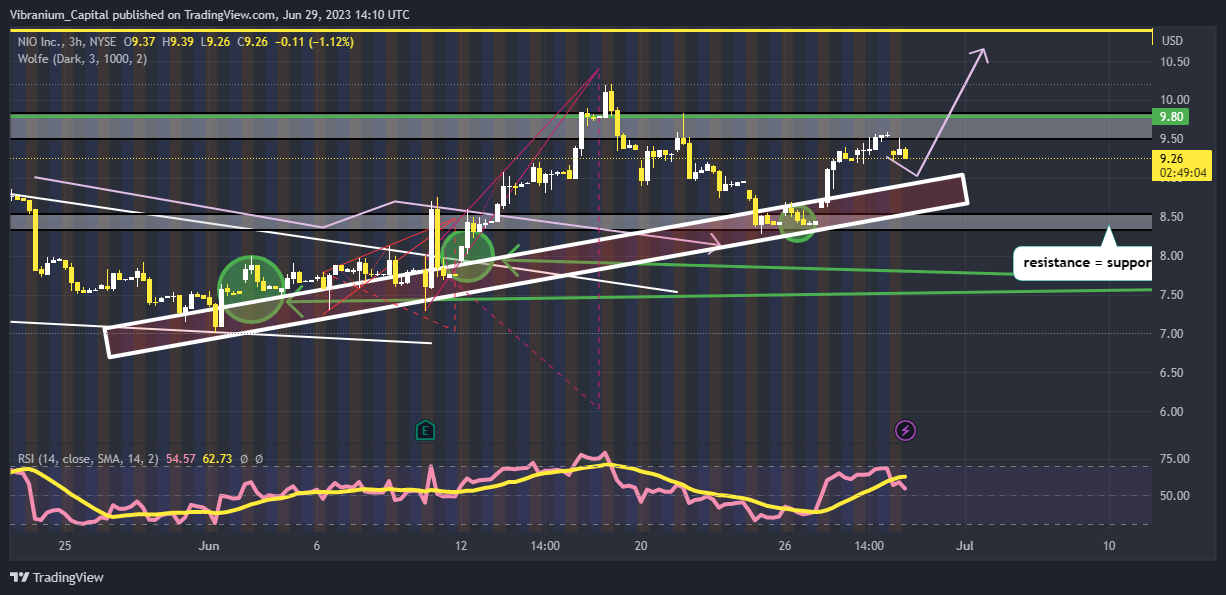Click the Jul label on time axis

965,546
